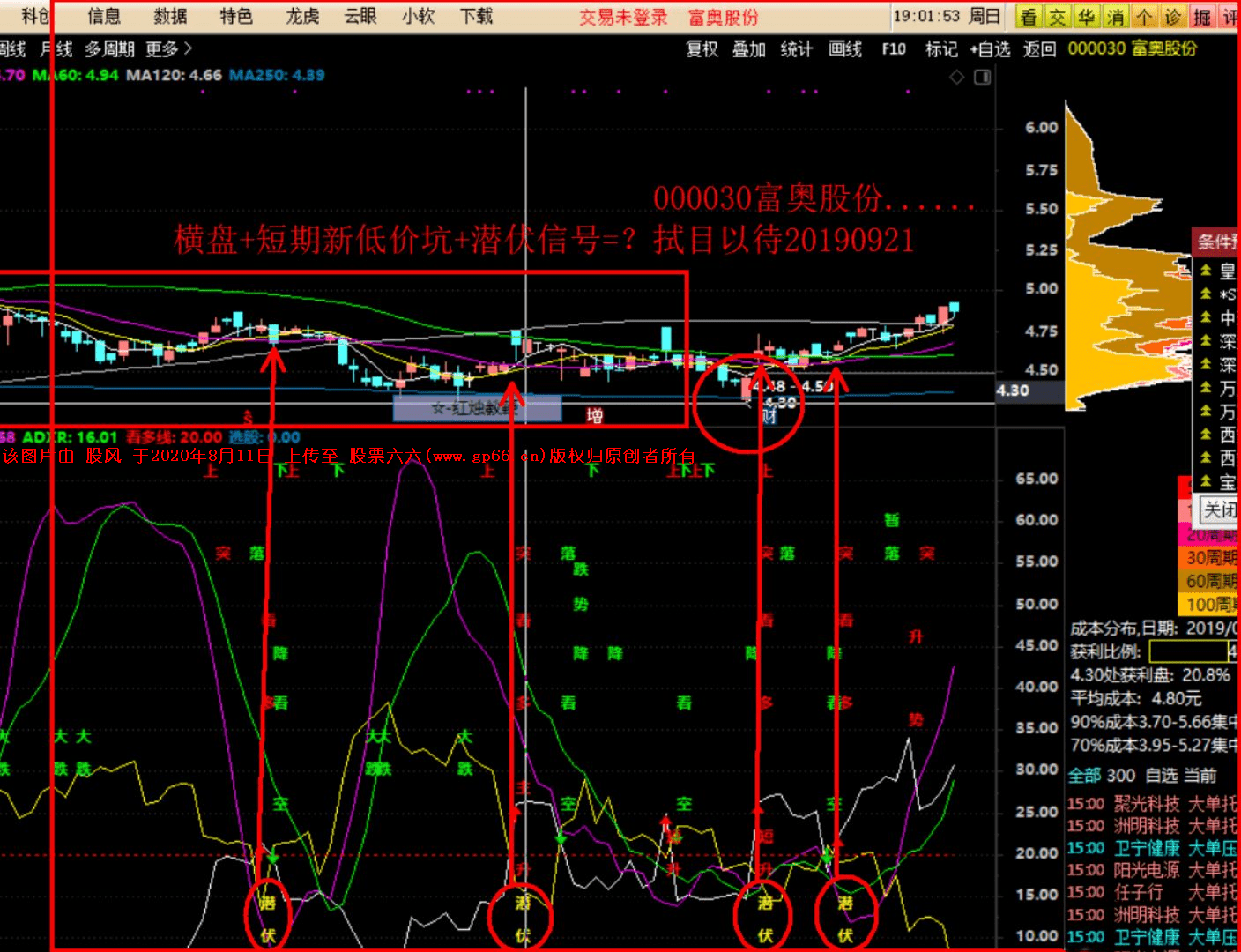The image size is (1241, 952).
Task: Click the 条件 popup title bar
Action: point(1216,242)
